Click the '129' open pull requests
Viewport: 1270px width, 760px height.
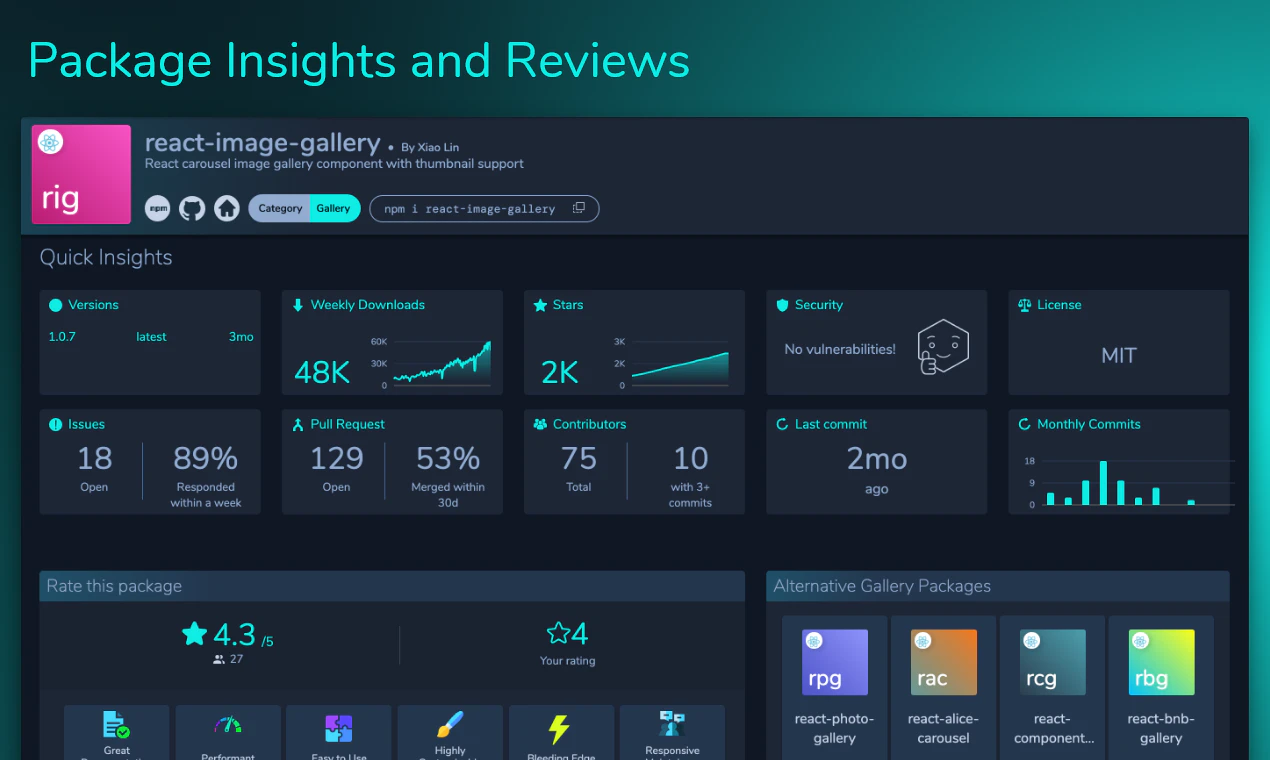coord(336,459)
